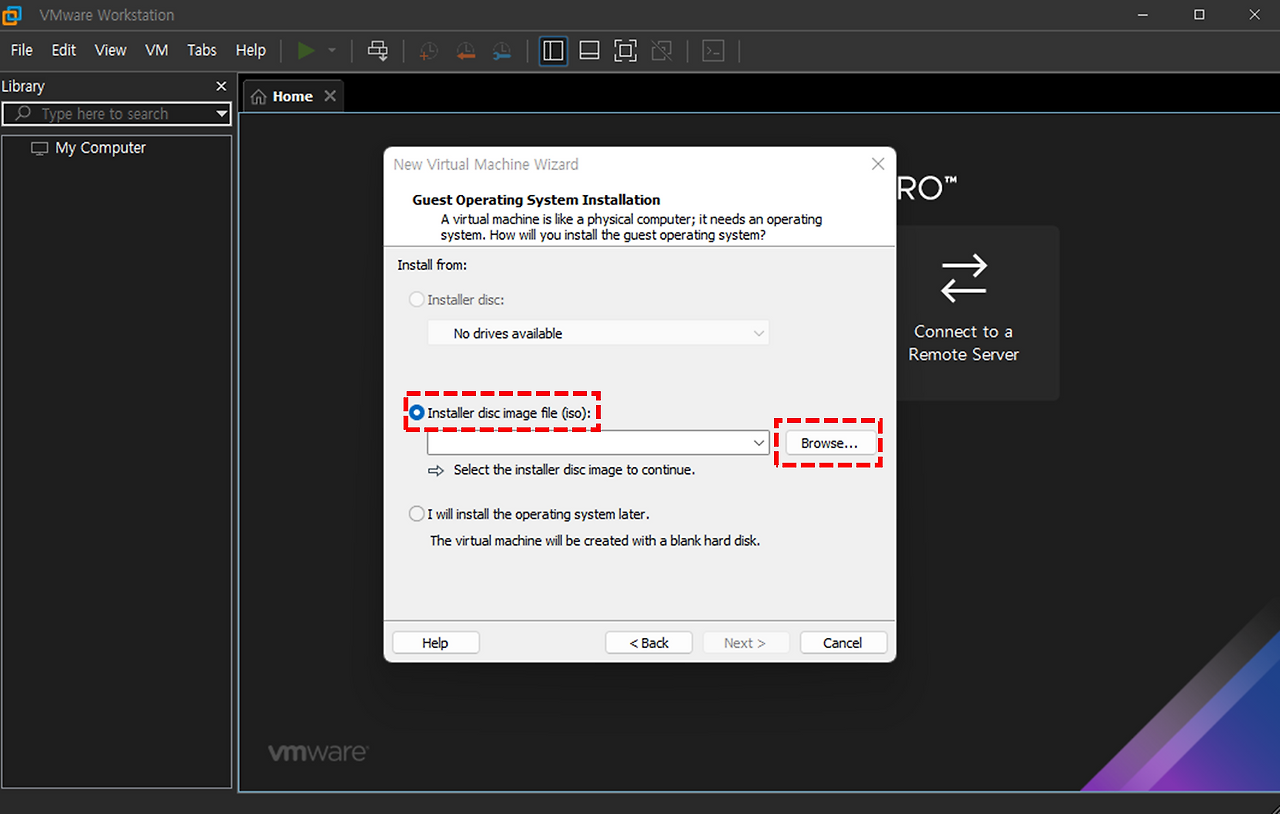Open the library search filter dropdown arrow
Viewport: 1280px width, 814px height.
tap(222, 114)
